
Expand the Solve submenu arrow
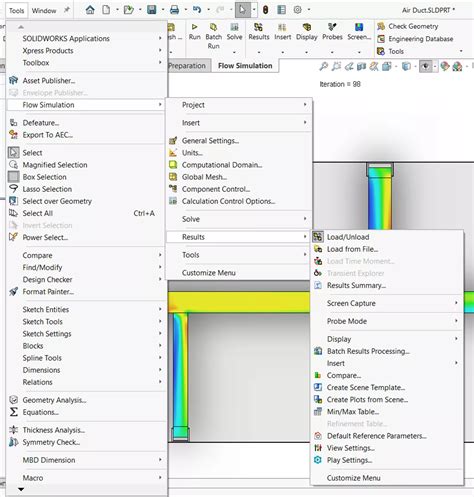[305, 219]
